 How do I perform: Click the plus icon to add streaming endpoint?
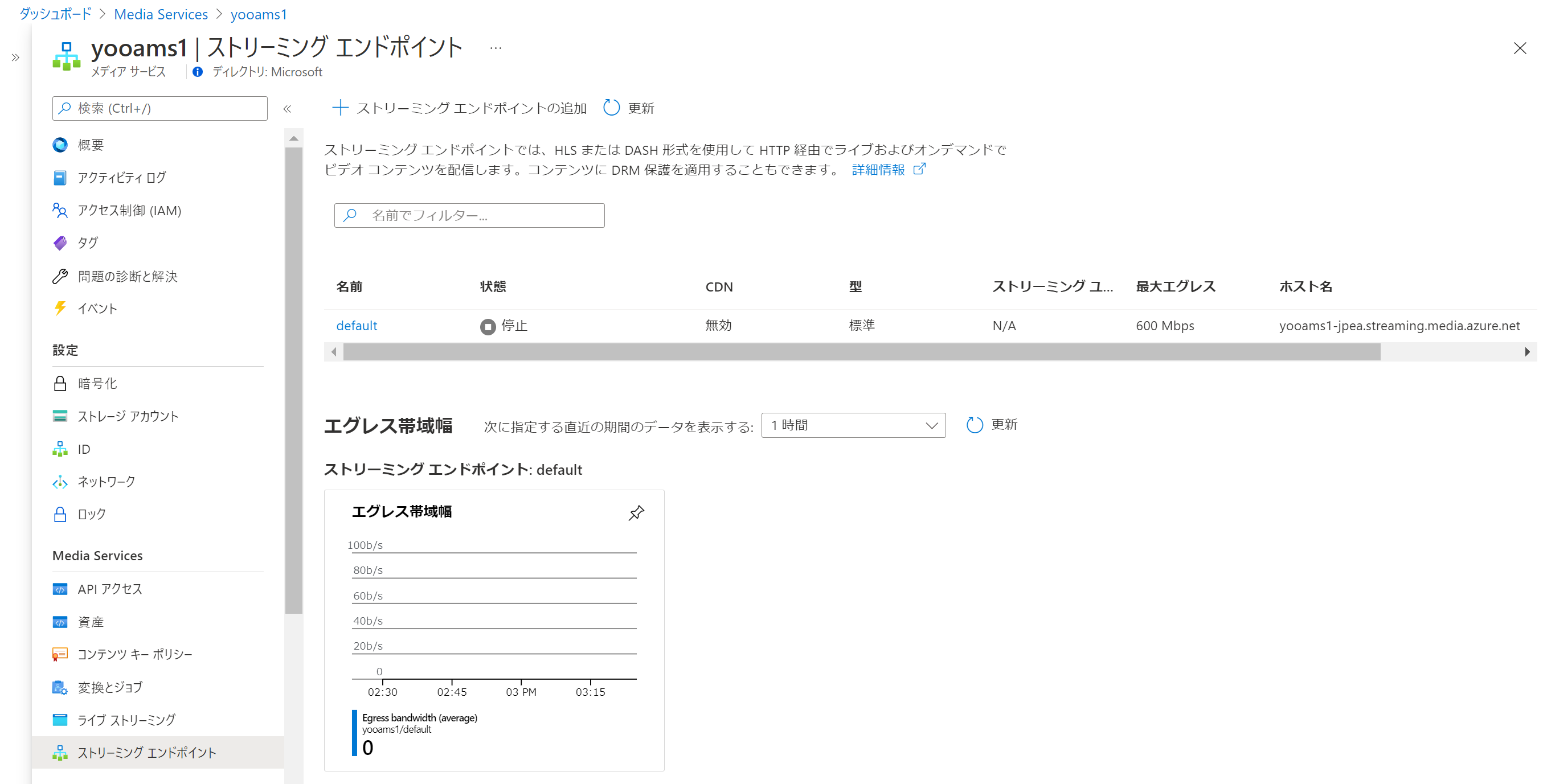(340, 108)
